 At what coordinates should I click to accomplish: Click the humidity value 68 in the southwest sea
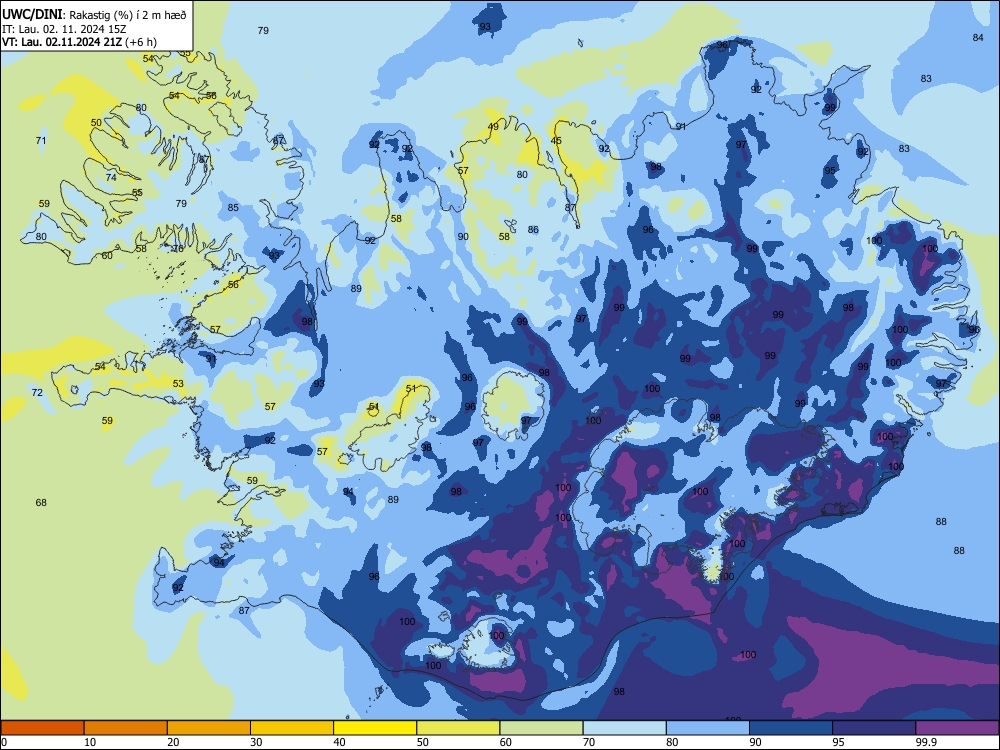coord(41,503)
